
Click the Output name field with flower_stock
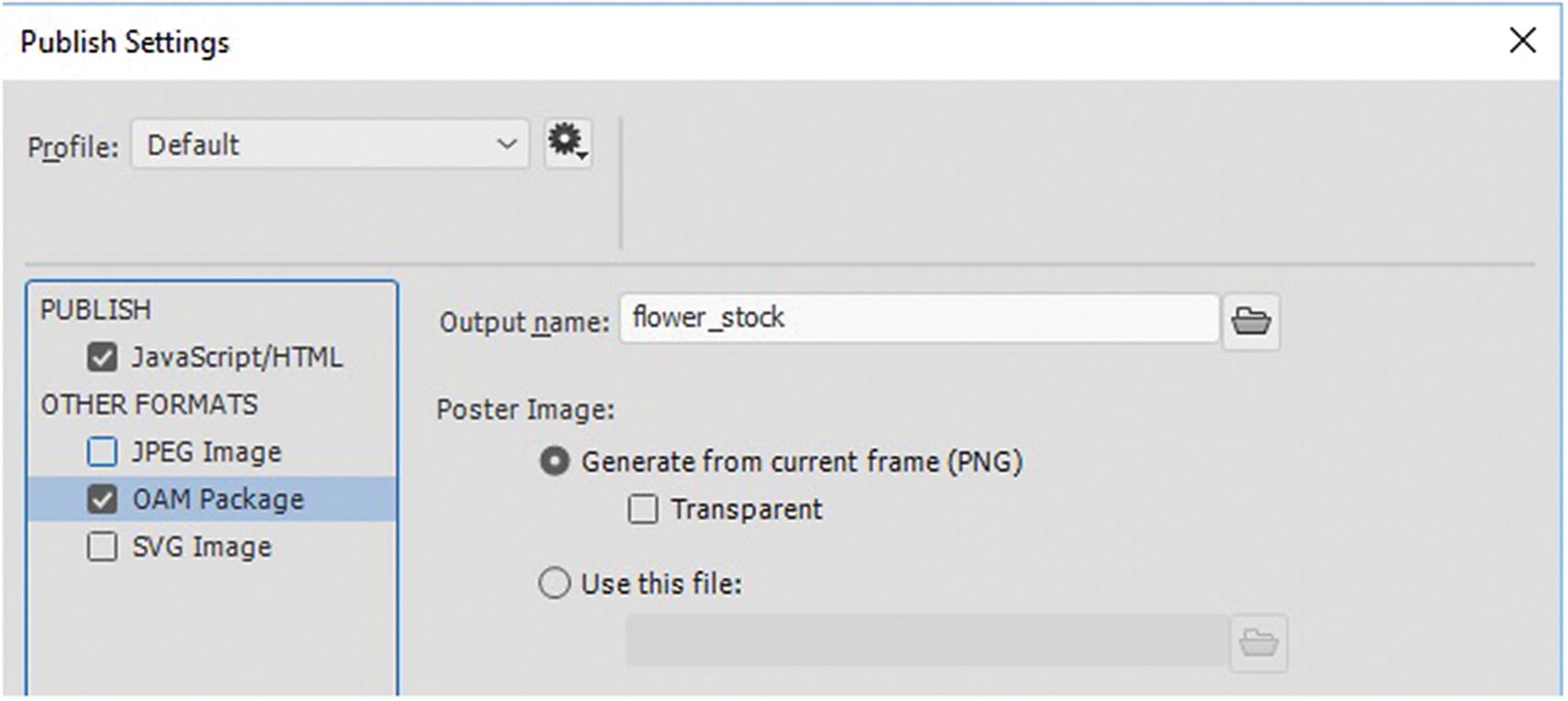click(x=919, y=319)
